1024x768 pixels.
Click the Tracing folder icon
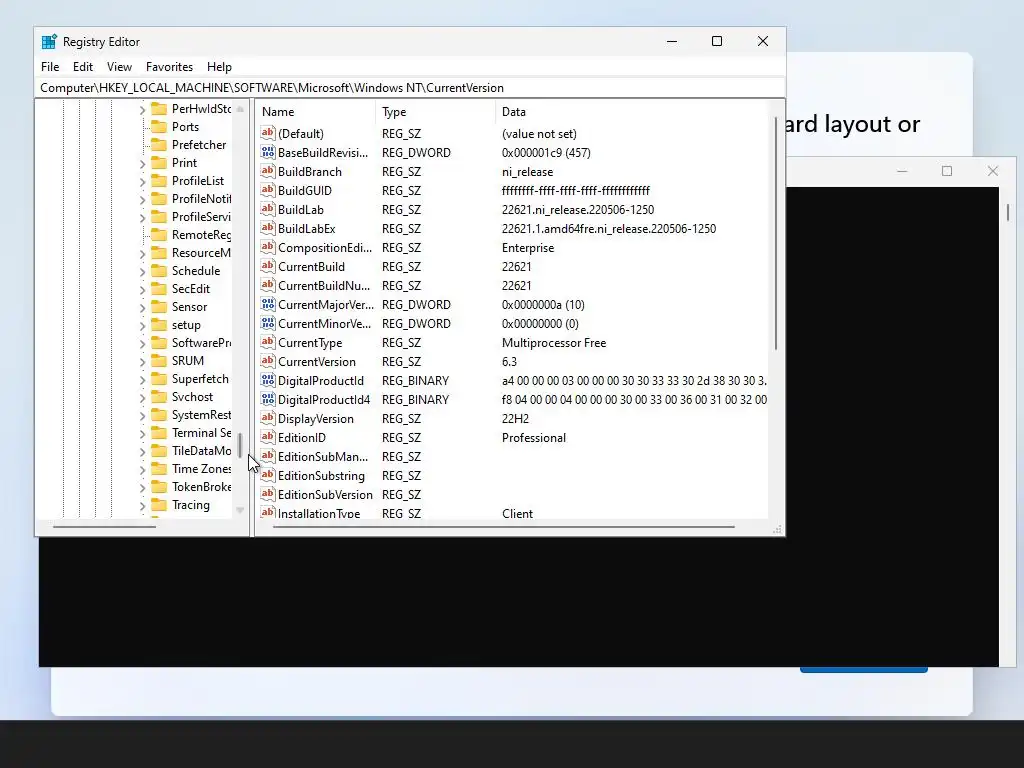(159, 505)
